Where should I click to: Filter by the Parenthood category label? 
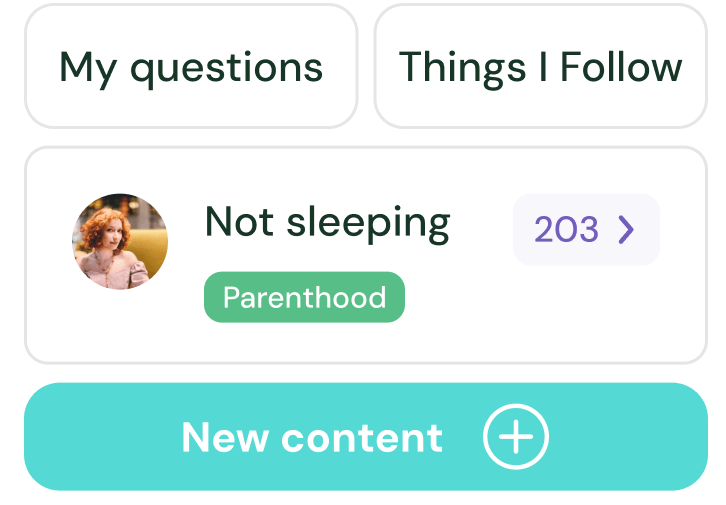[x=305, y=297]
